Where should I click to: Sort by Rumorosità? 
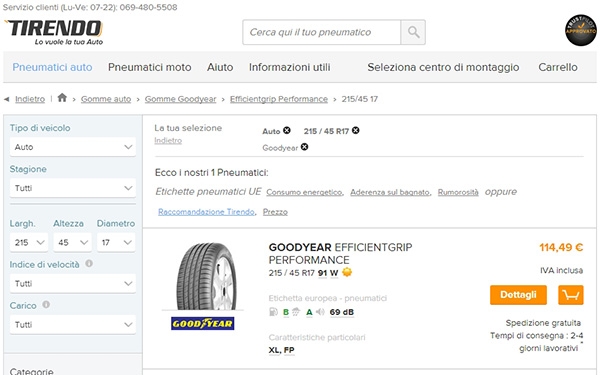pos(458,192)
